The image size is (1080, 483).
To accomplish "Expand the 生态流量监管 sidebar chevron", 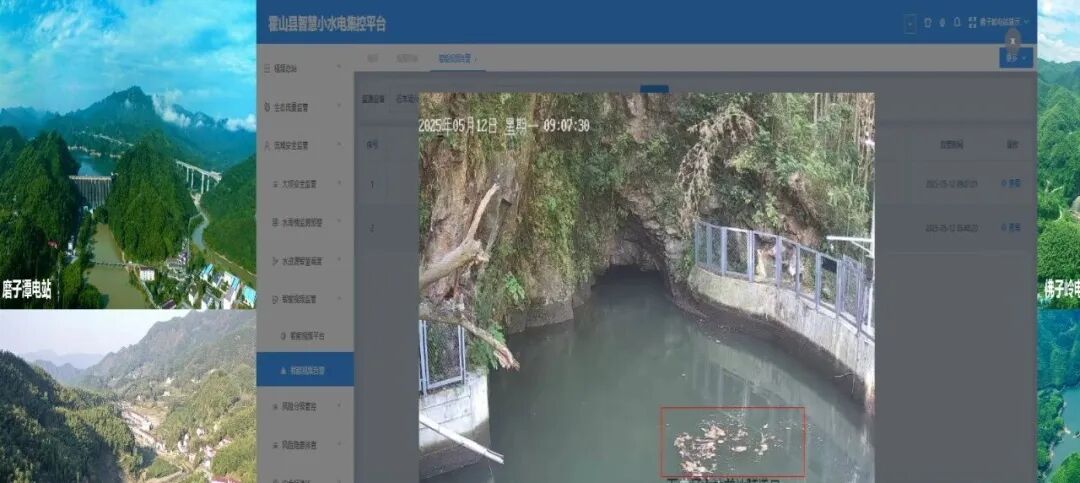I will [340, 107].
